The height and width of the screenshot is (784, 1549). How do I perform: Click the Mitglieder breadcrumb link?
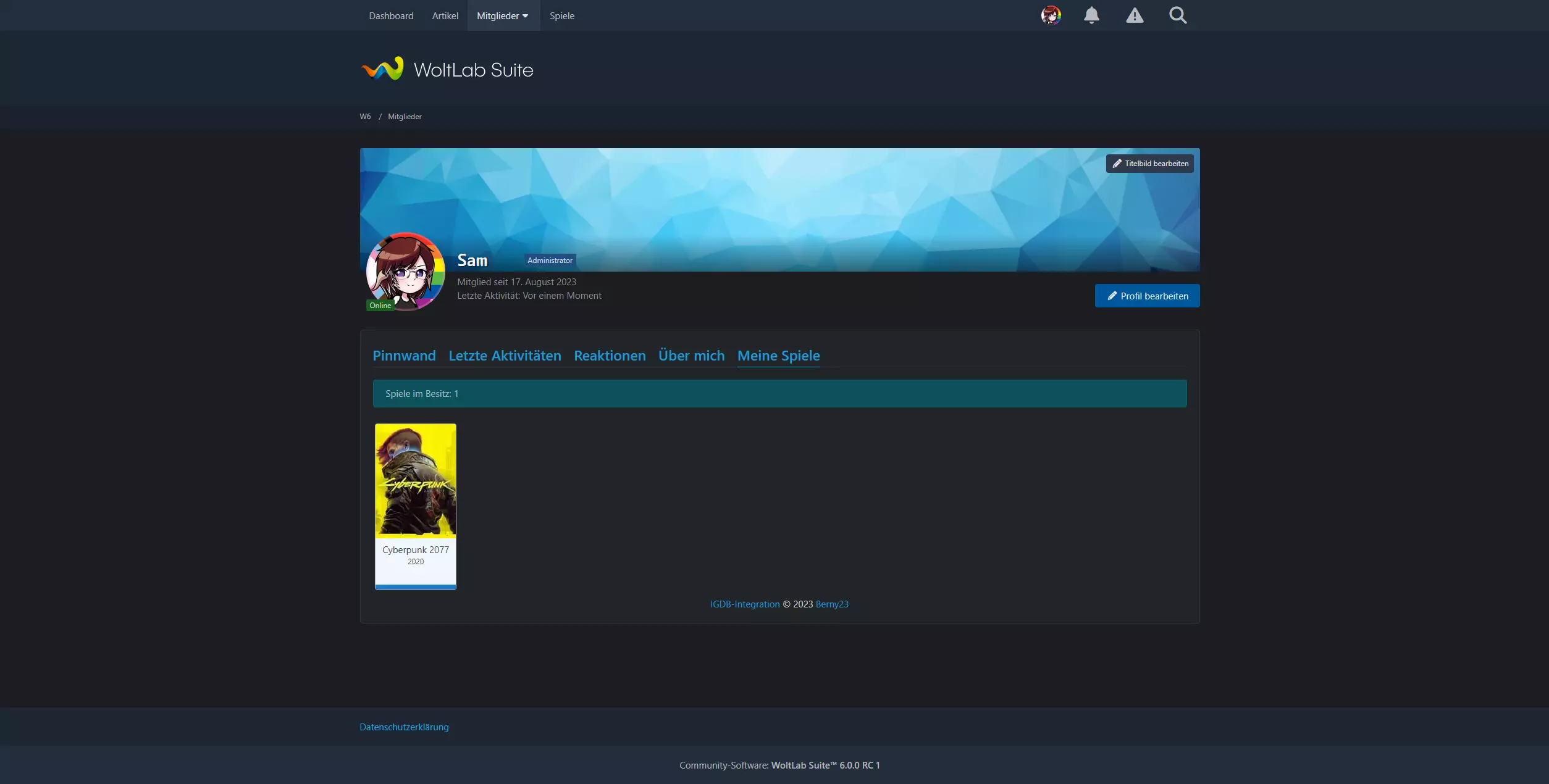click(x=405, y=117)
